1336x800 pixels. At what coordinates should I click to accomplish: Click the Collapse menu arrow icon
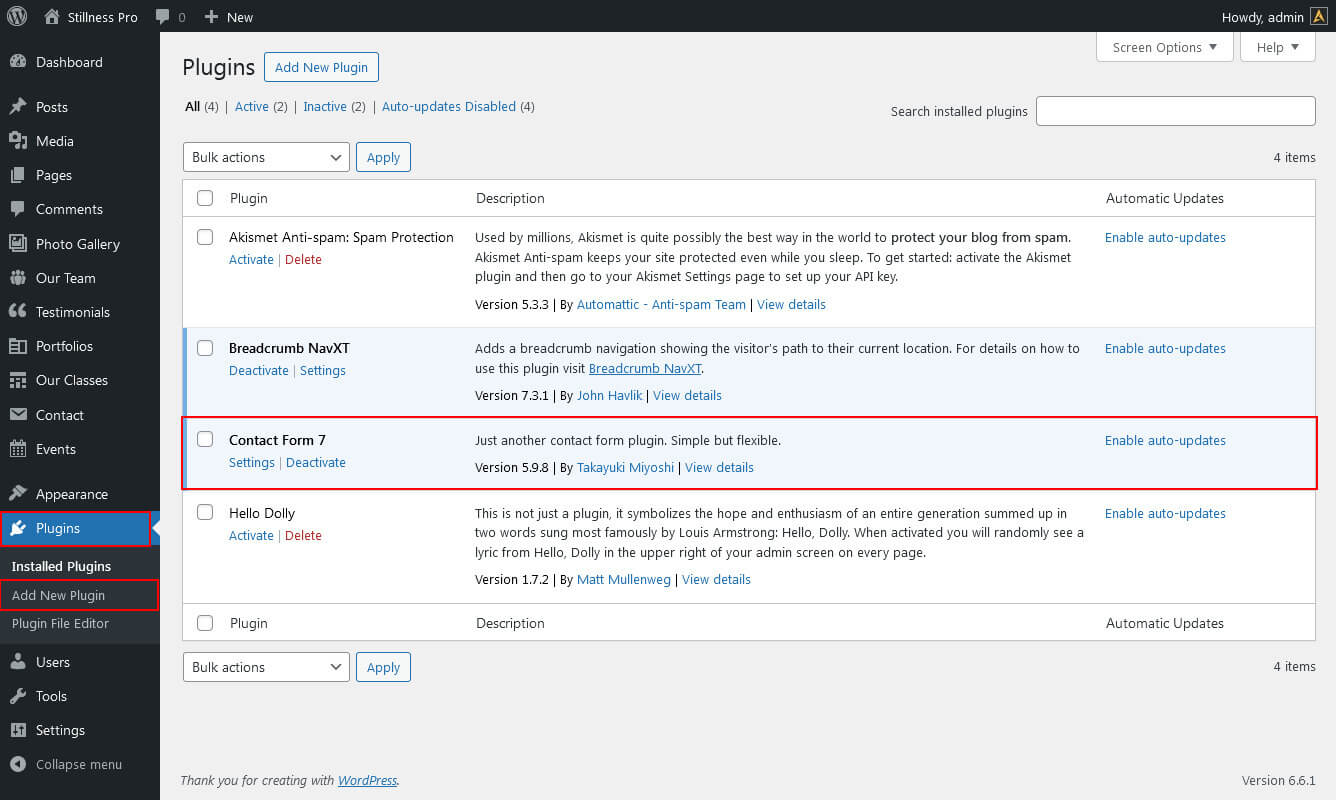tap(18, 764)
